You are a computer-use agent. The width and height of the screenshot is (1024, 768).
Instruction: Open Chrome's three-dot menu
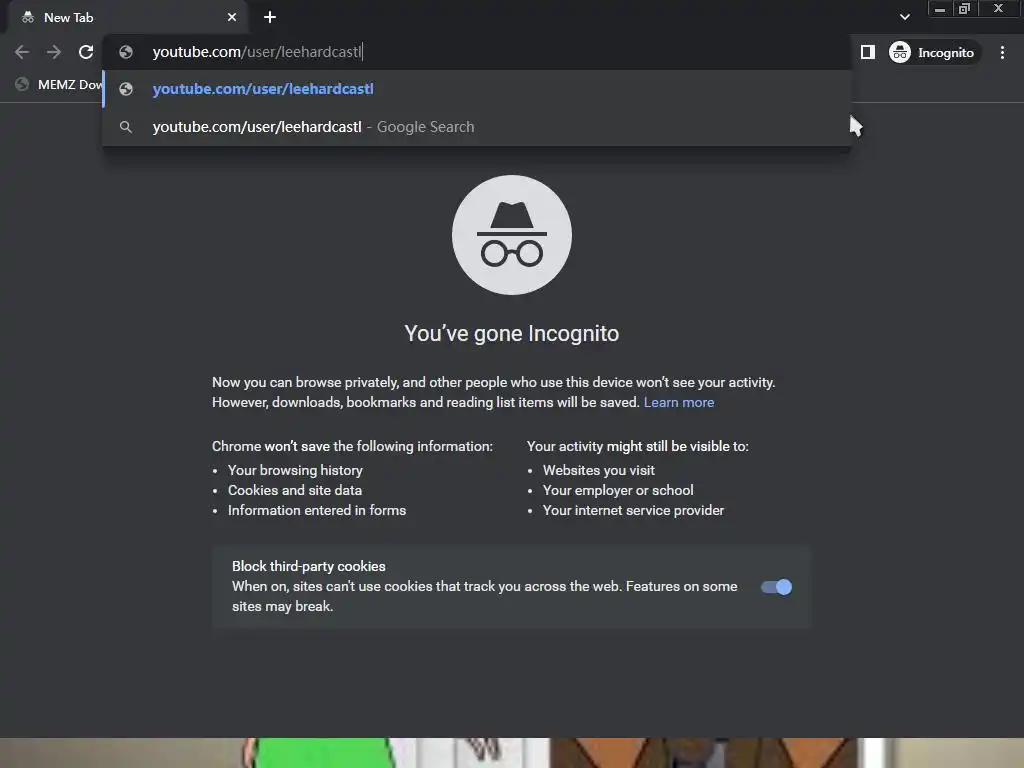point(1002,52)
